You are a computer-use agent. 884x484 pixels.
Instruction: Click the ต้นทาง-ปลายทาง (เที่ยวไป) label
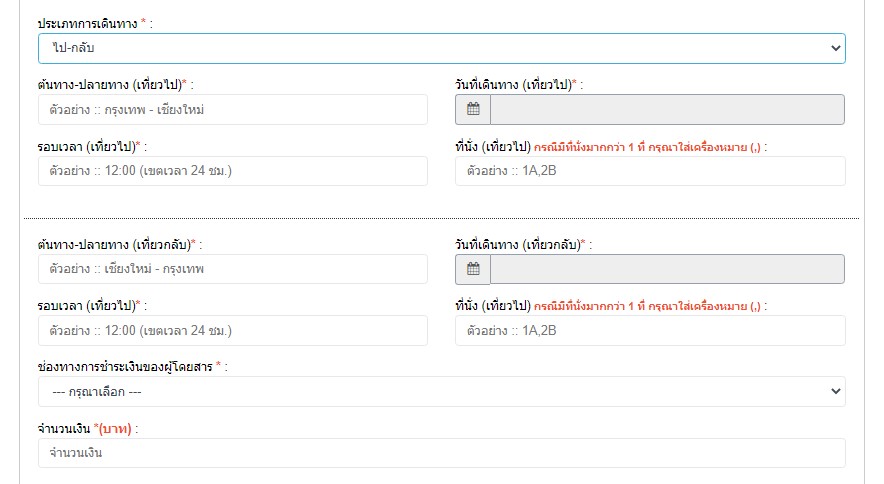click(110, 85)
